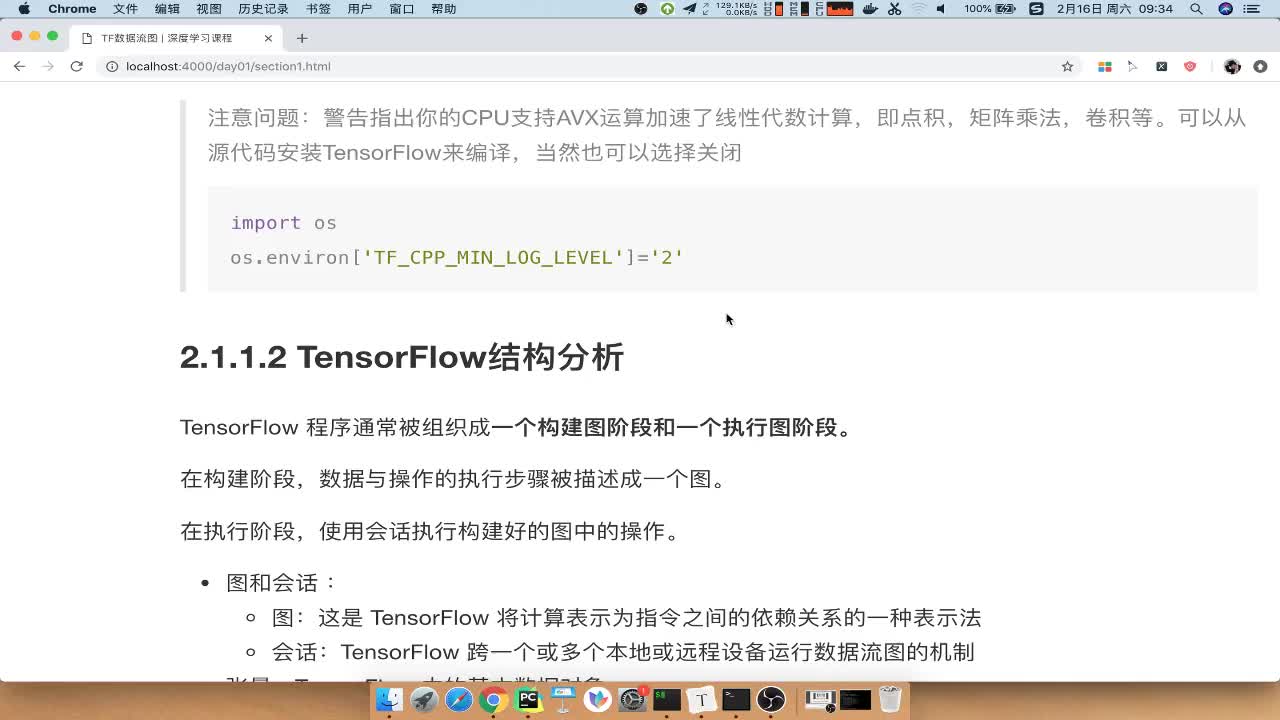This screenshot has height=720, width=1280.
Task: Click the date and time 2月16日 周六
Action: point(1115,9)
